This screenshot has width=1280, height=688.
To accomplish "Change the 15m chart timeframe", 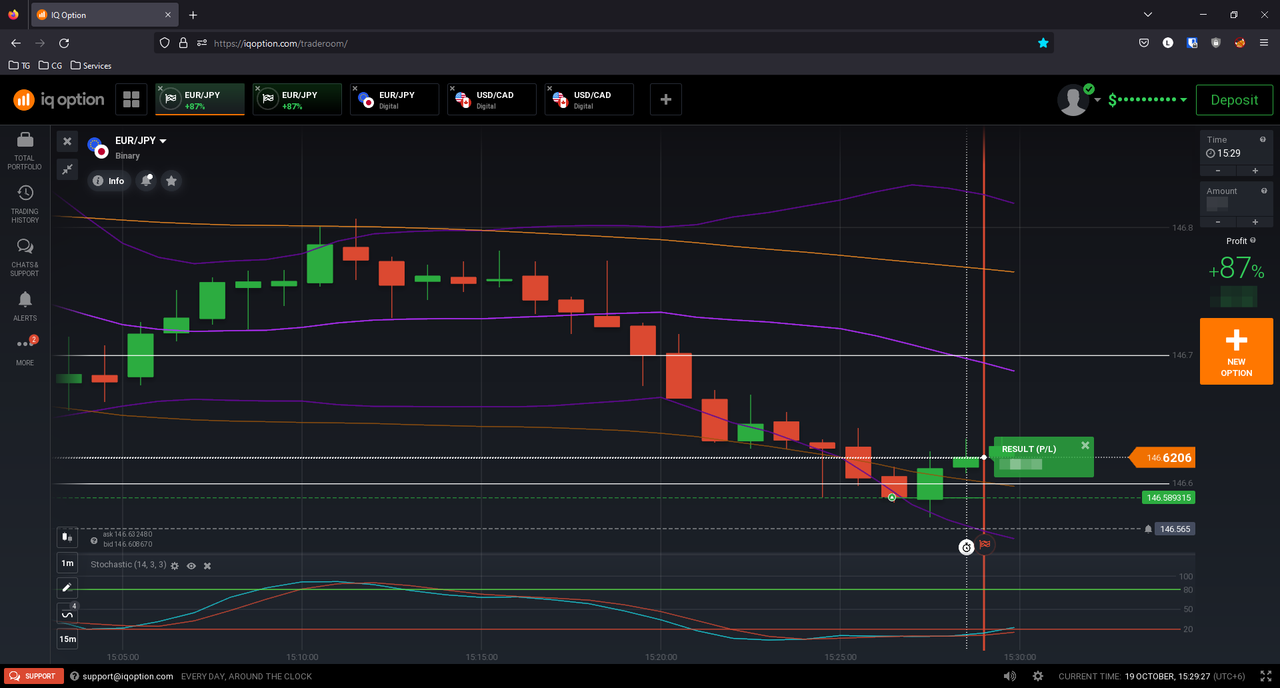I will coord(67,639).
